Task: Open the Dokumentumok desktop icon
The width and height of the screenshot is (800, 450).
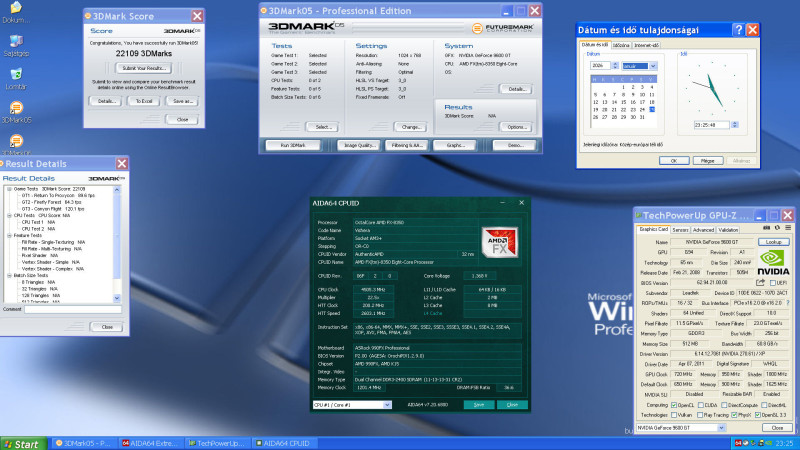Action: coord(16,12)
